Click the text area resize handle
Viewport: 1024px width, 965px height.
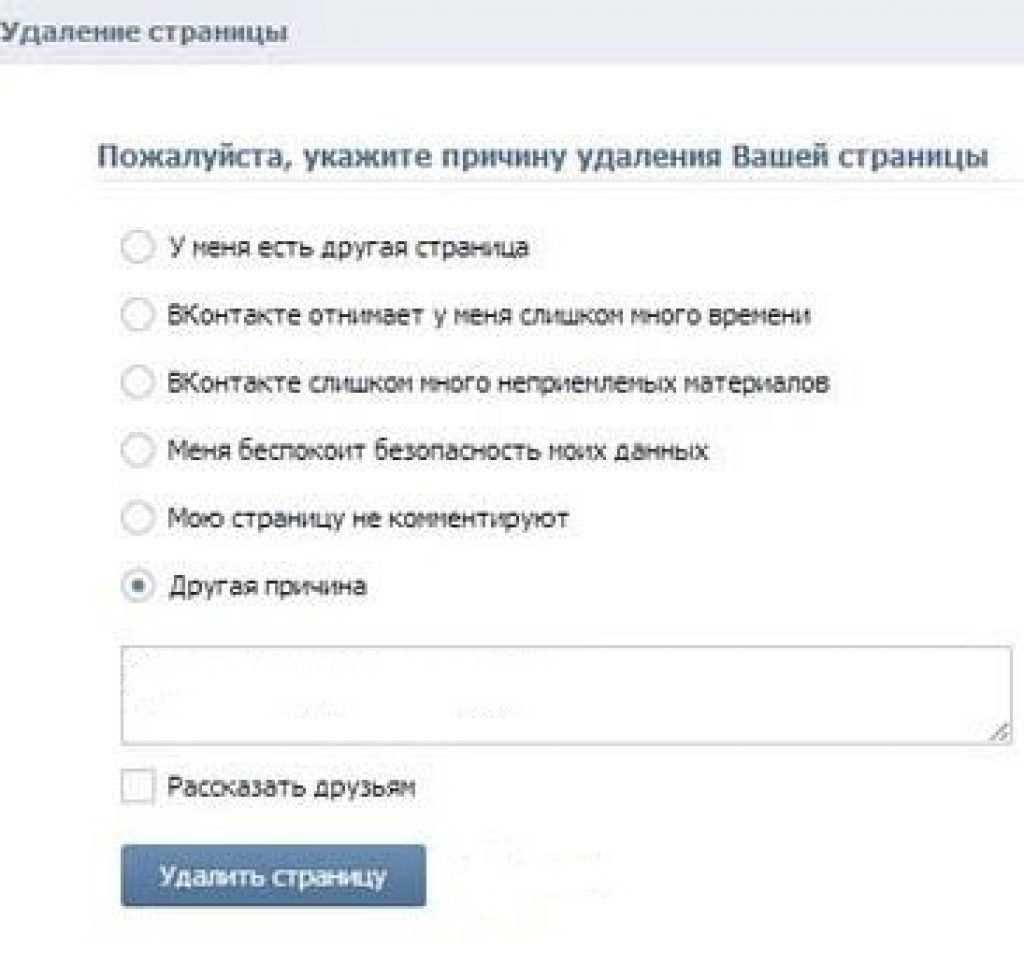pos(999,733)
